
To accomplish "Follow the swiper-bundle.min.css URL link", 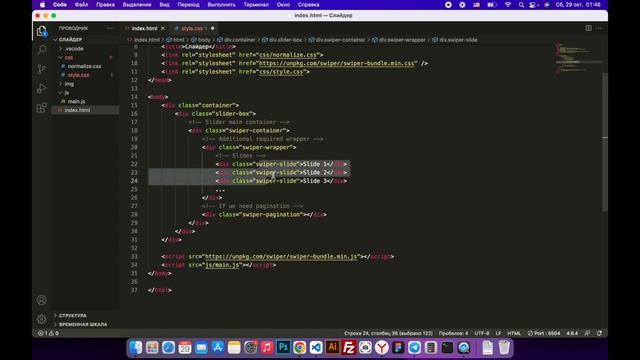I will point(336,63).
